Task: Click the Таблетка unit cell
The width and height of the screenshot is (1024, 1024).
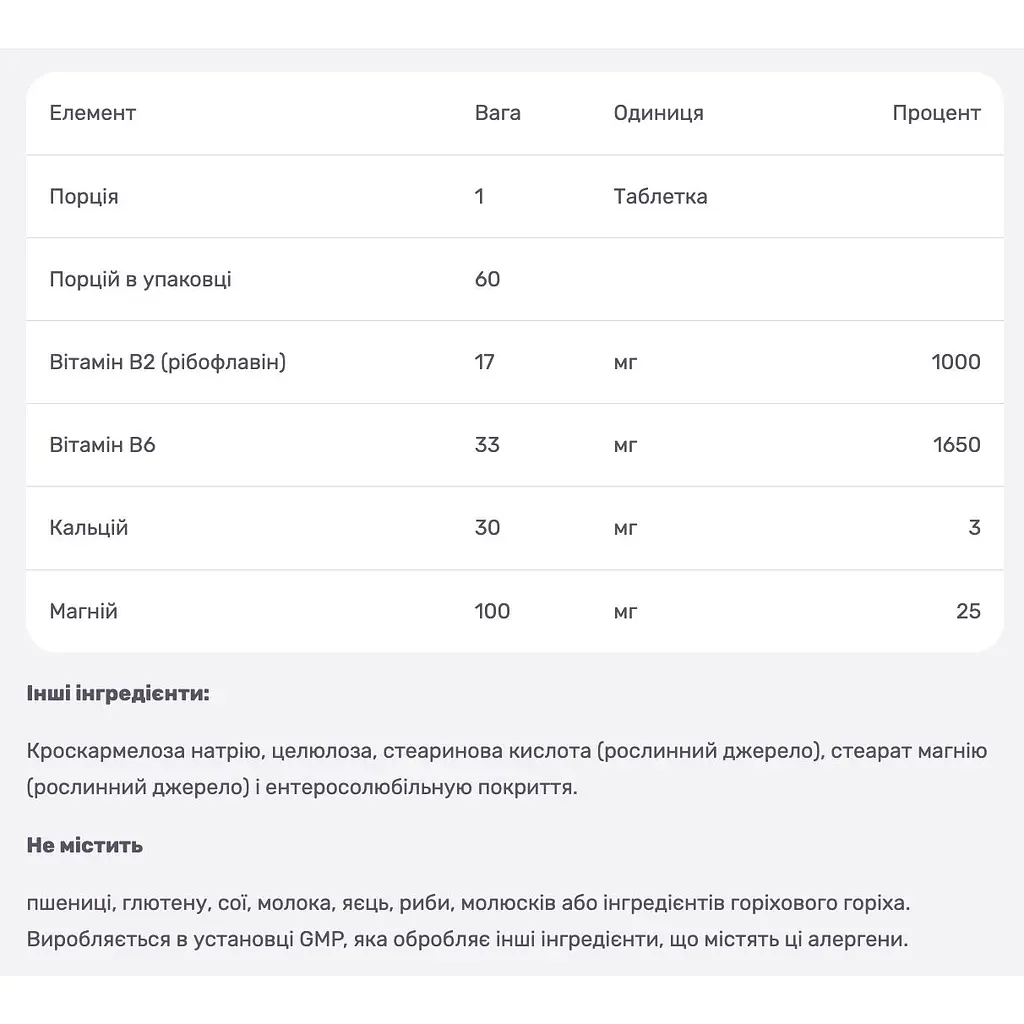Action: [660, 197]
